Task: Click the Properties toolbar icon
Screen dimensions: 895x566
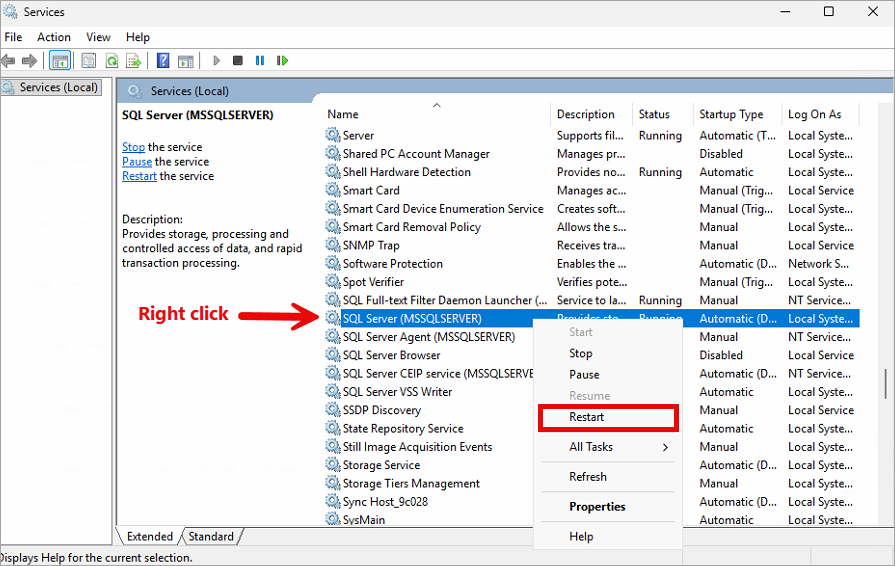Action: [x=88, y=61]
